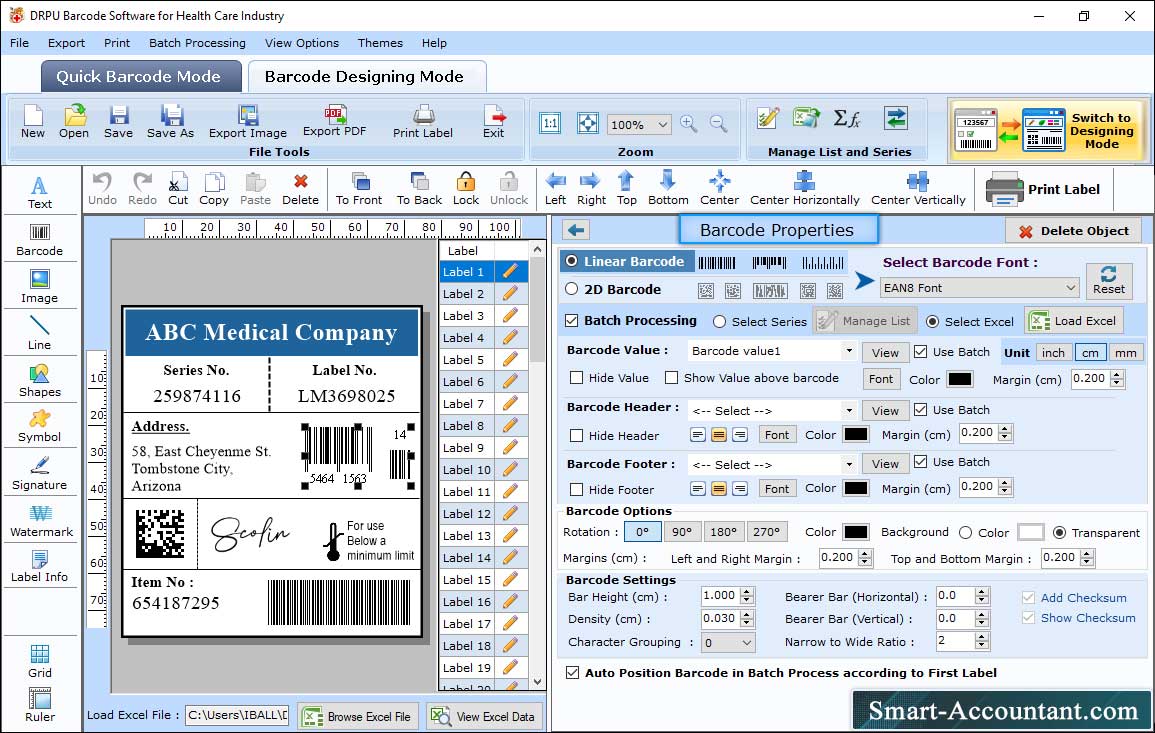Switch to Quick Barcode Mode tab
This screenshot has height=733, width=1155.
[140, 77]
